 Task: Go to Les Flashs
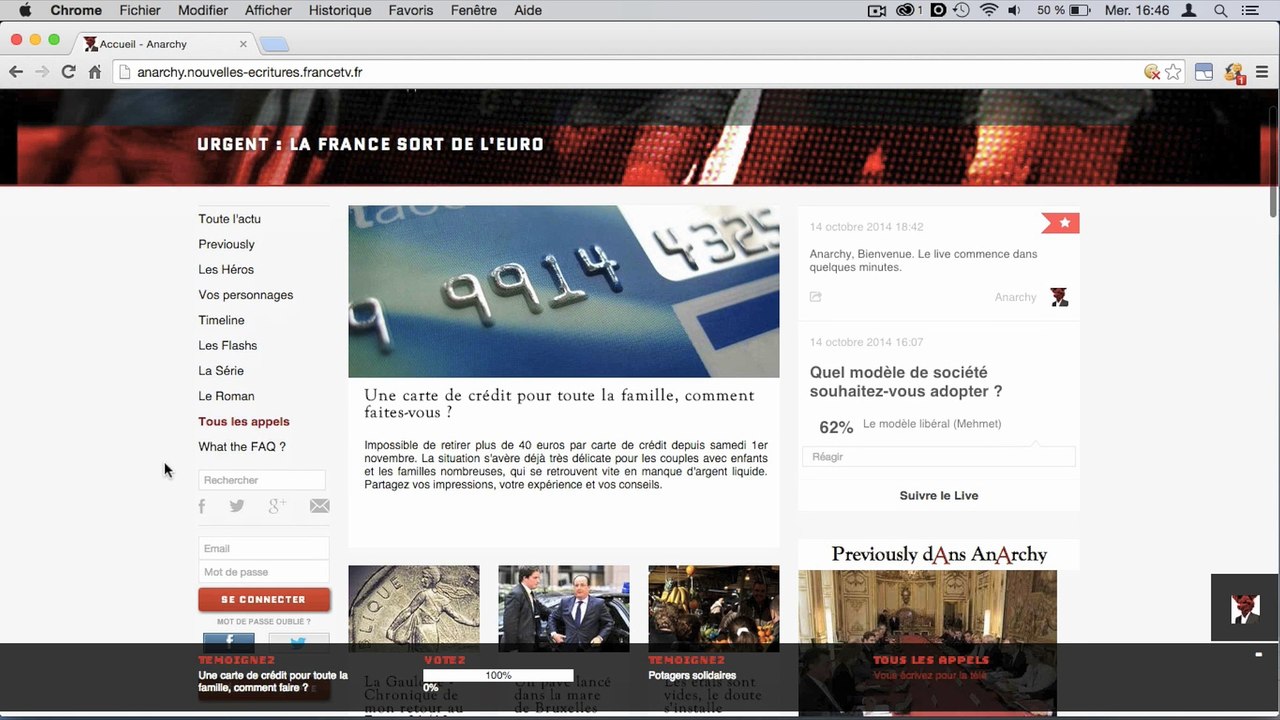pyautogui.click(x=228, y=346)
